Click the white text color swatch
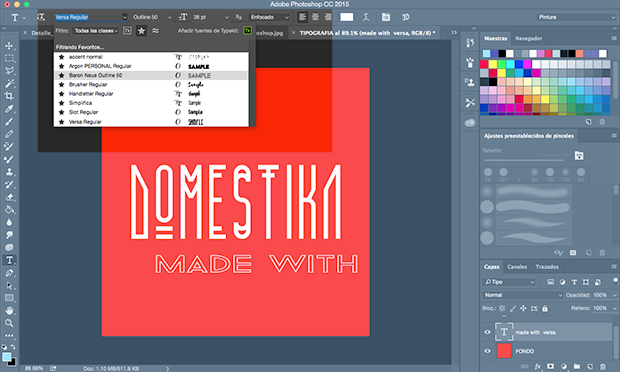 pyautogui.click(x=346, y=17)
